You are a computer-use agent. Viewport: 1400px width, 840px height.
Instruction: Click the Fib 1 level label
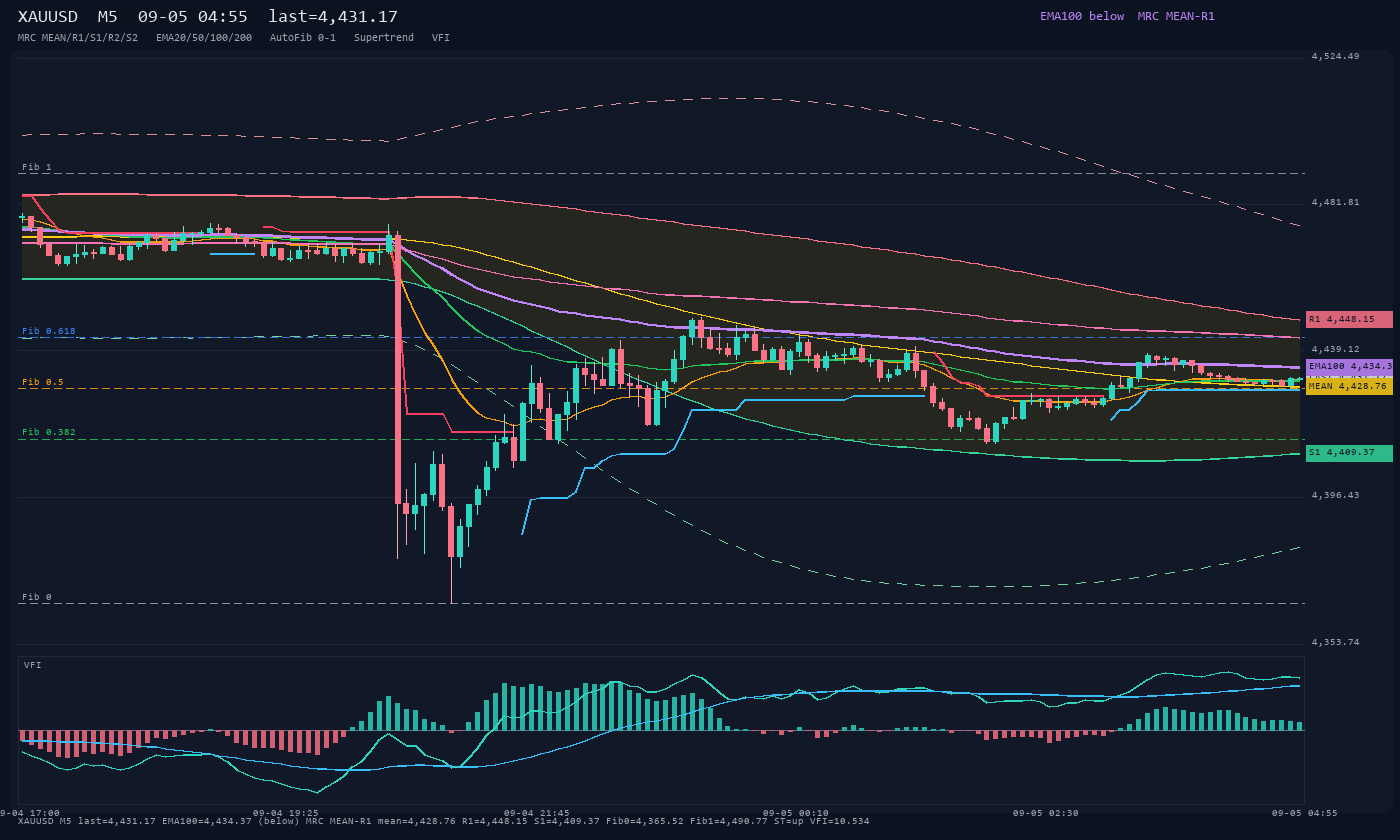tap(37, 167)
